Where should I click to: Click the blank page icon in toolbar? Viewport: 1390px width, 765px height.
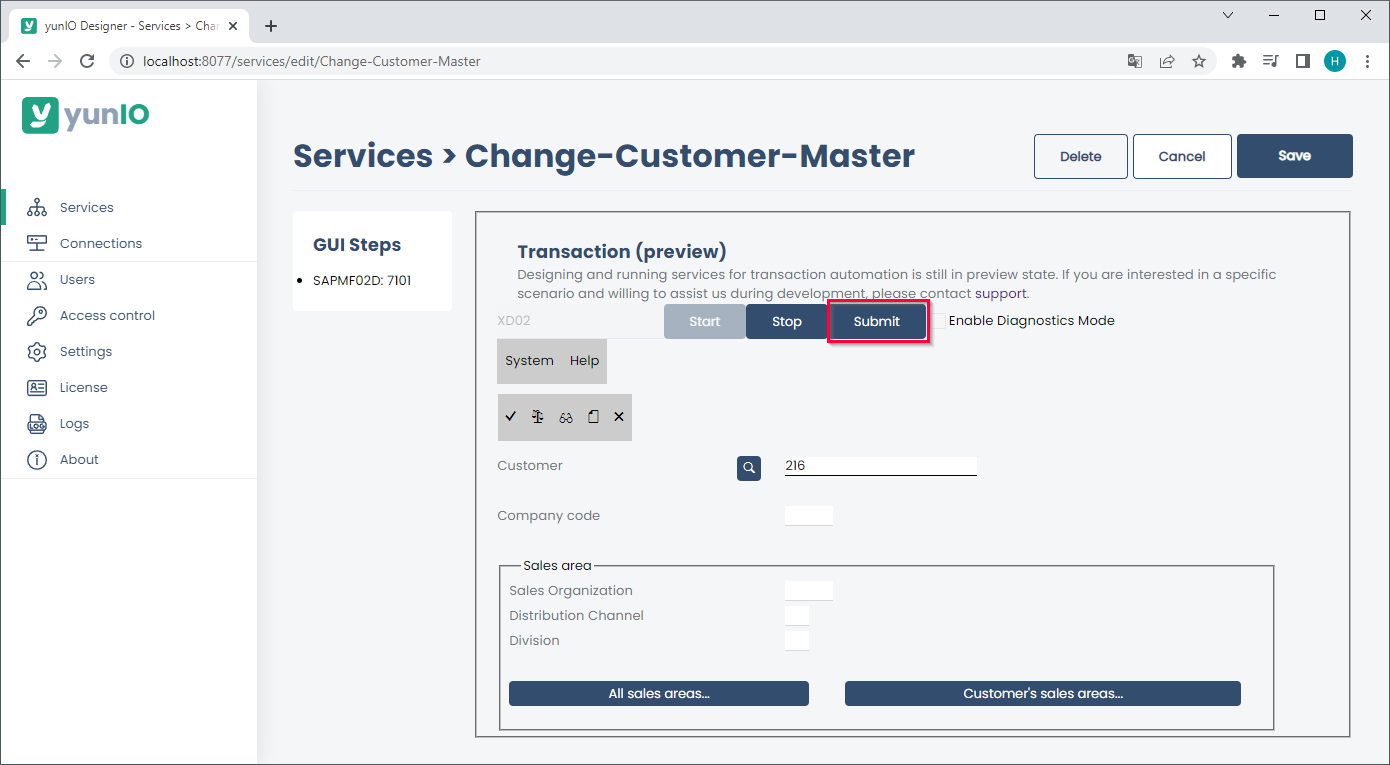click(x=593, y=417)
